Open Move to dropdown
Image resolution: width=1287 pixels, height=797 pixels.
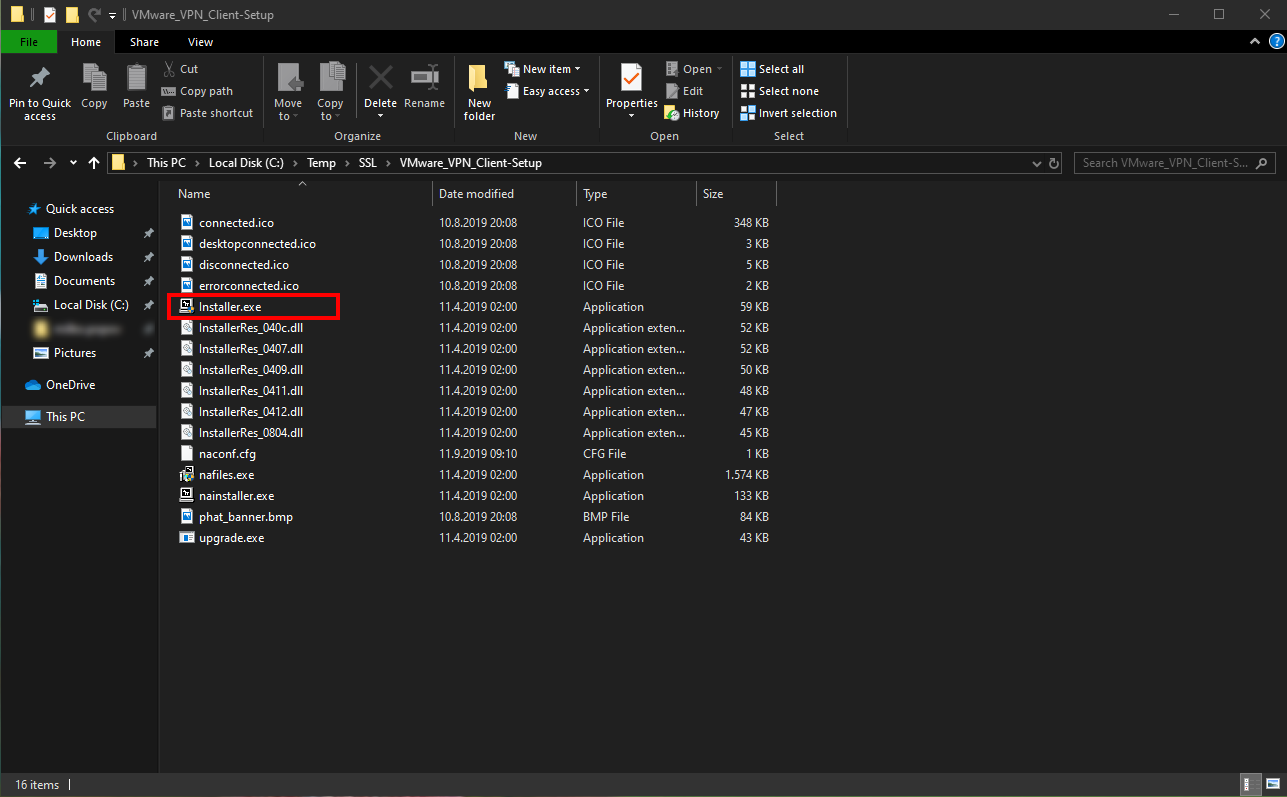point(288,92)
